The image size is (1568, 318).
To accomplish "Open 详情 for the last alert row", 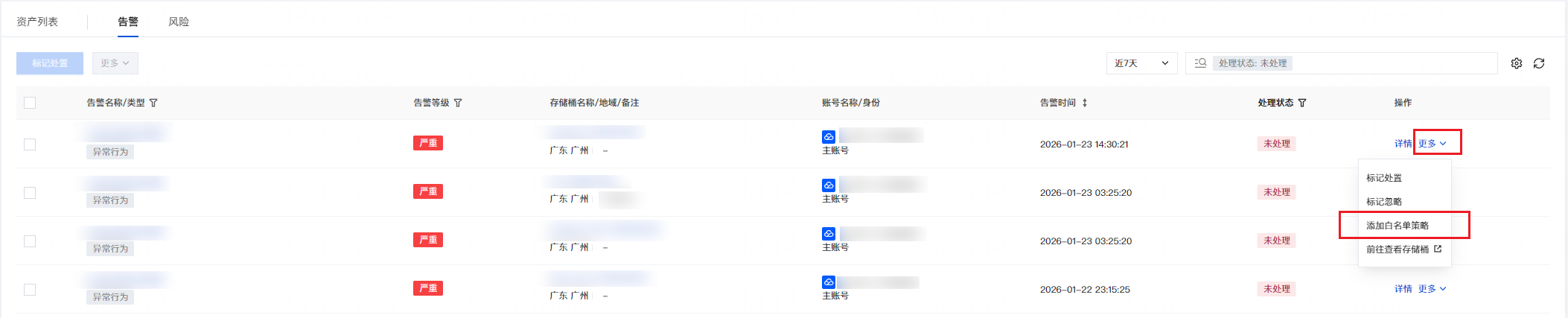I will coord(1403,289).
